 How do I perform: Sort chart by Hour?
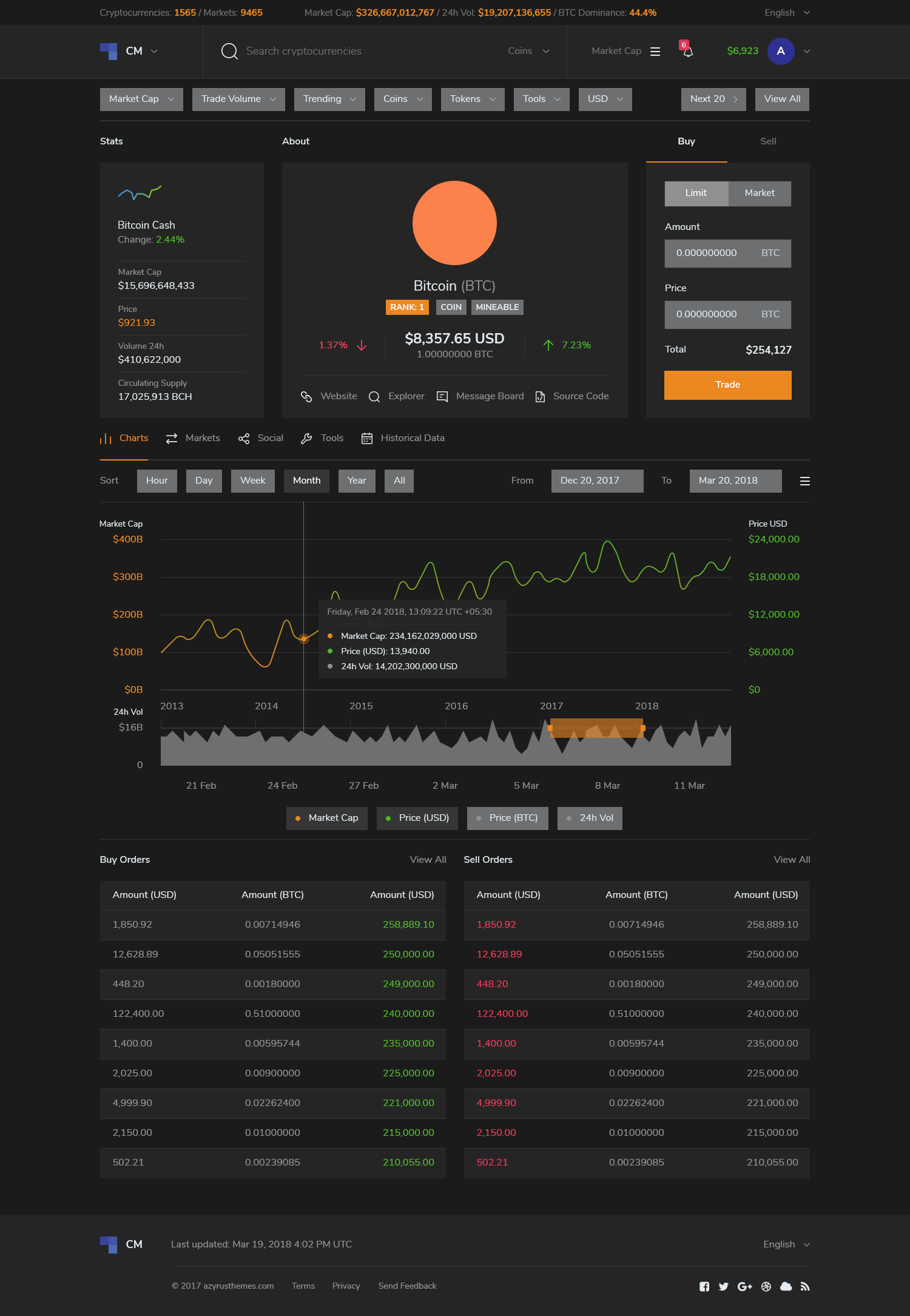pos(157,481)
